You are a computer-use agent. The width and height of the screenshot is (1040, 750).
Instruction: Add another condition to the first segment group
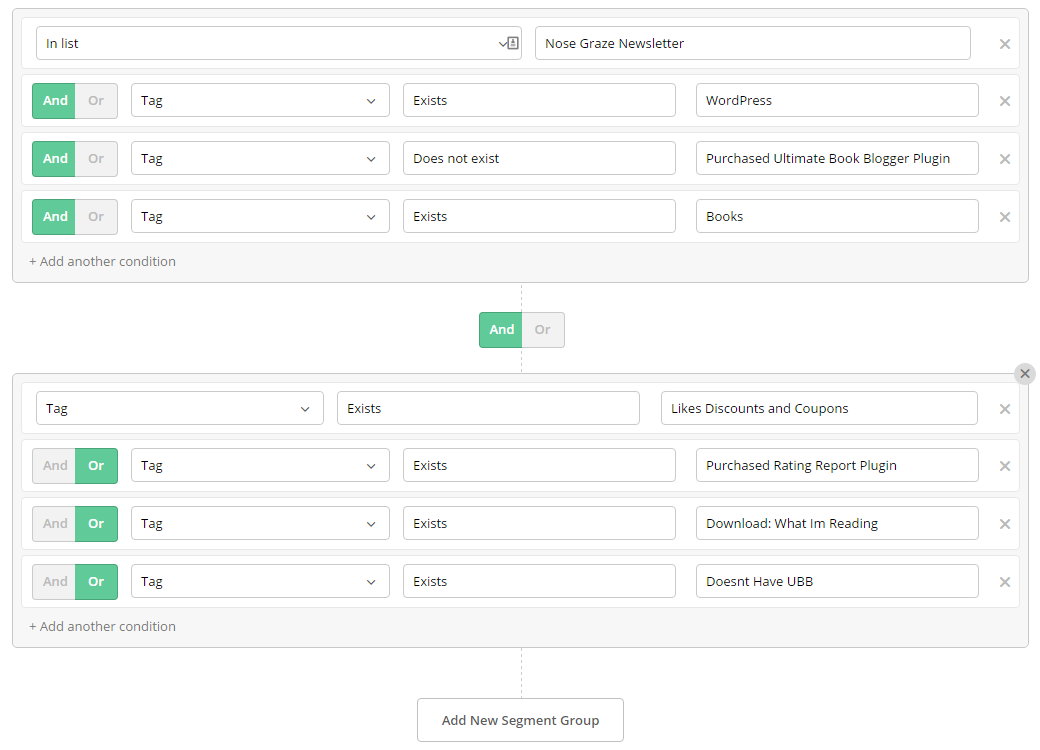[x=102, y=262]
